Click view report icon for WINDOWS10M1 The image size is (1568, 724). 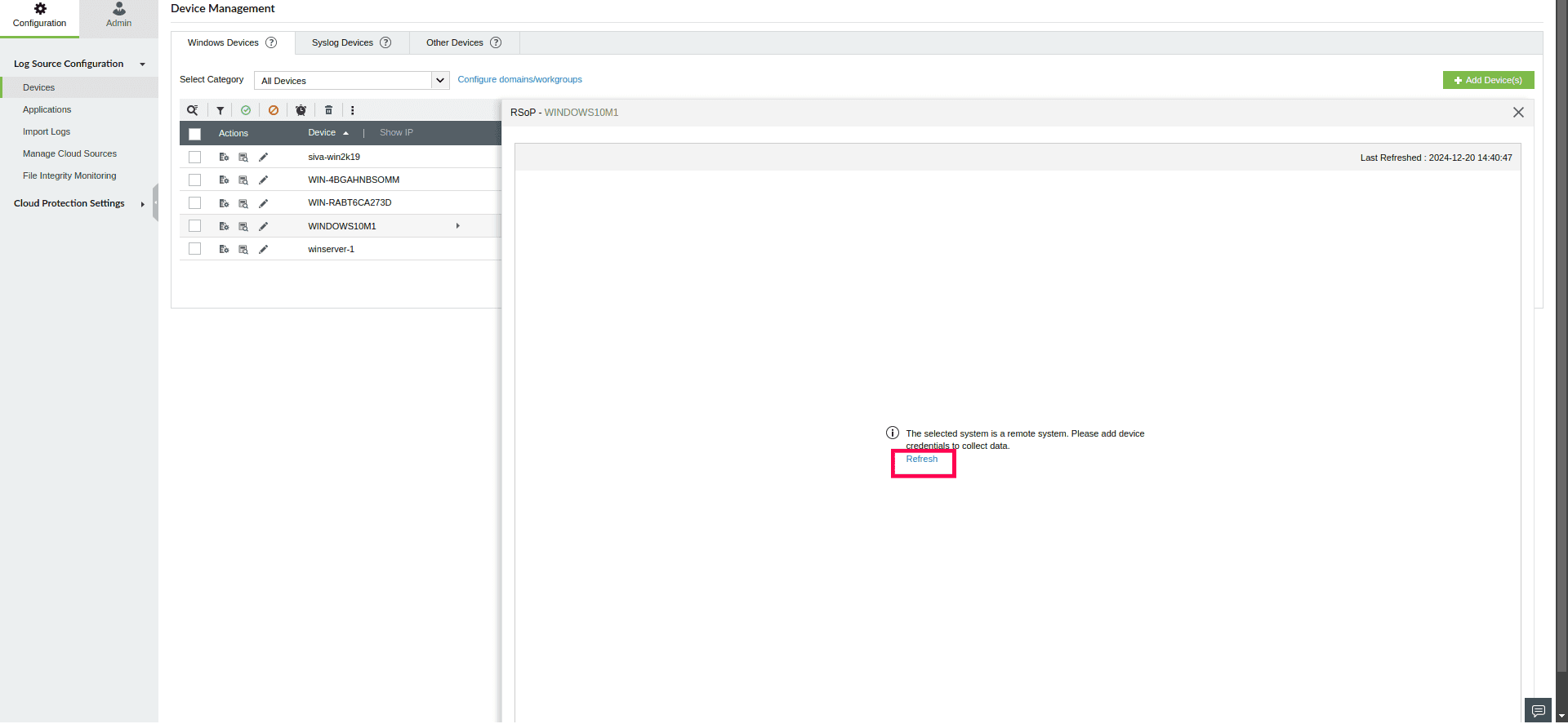(x=243, y=226)
